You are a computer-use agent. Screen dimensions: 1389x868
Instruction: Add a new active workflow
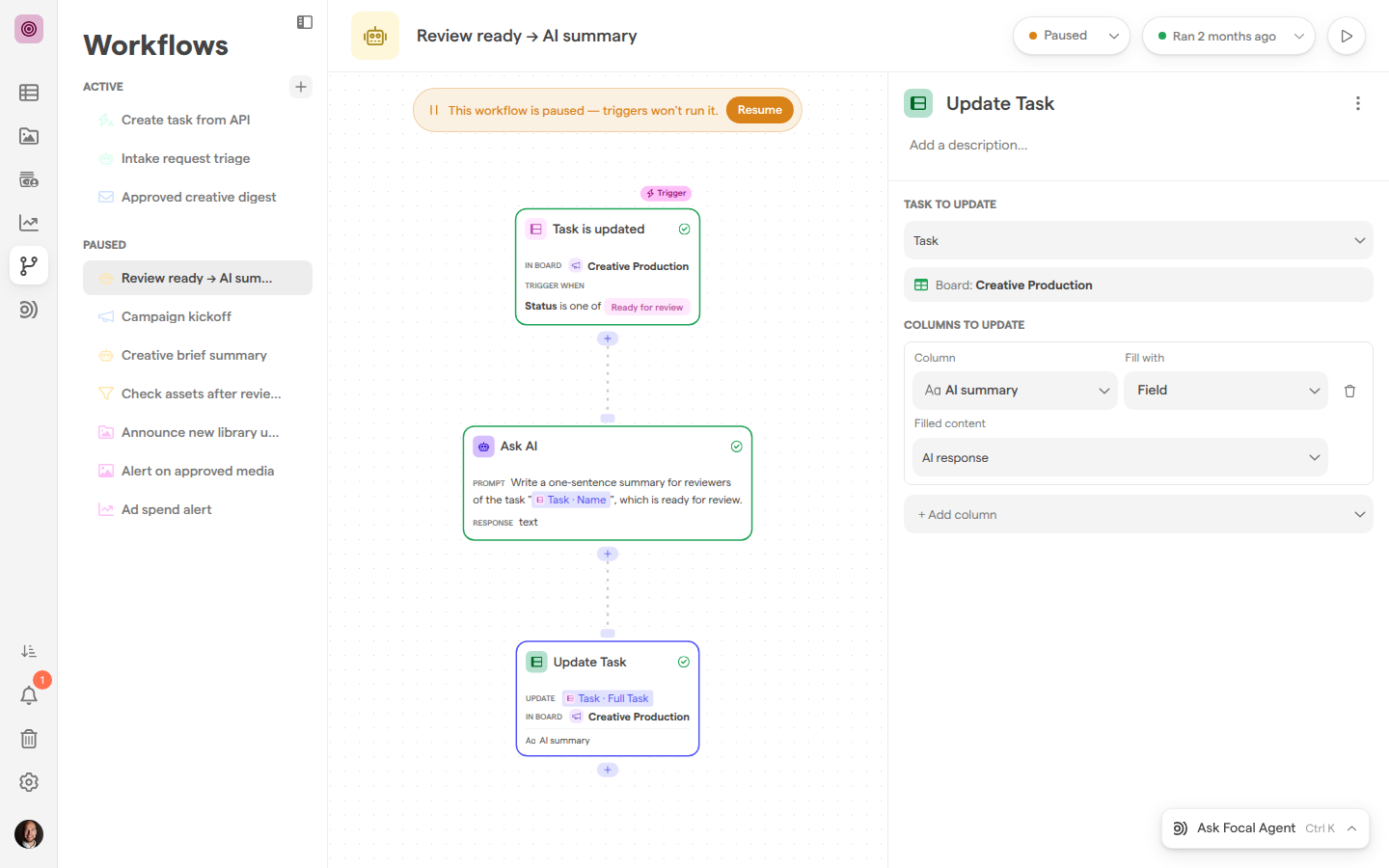tap(301, 87)
